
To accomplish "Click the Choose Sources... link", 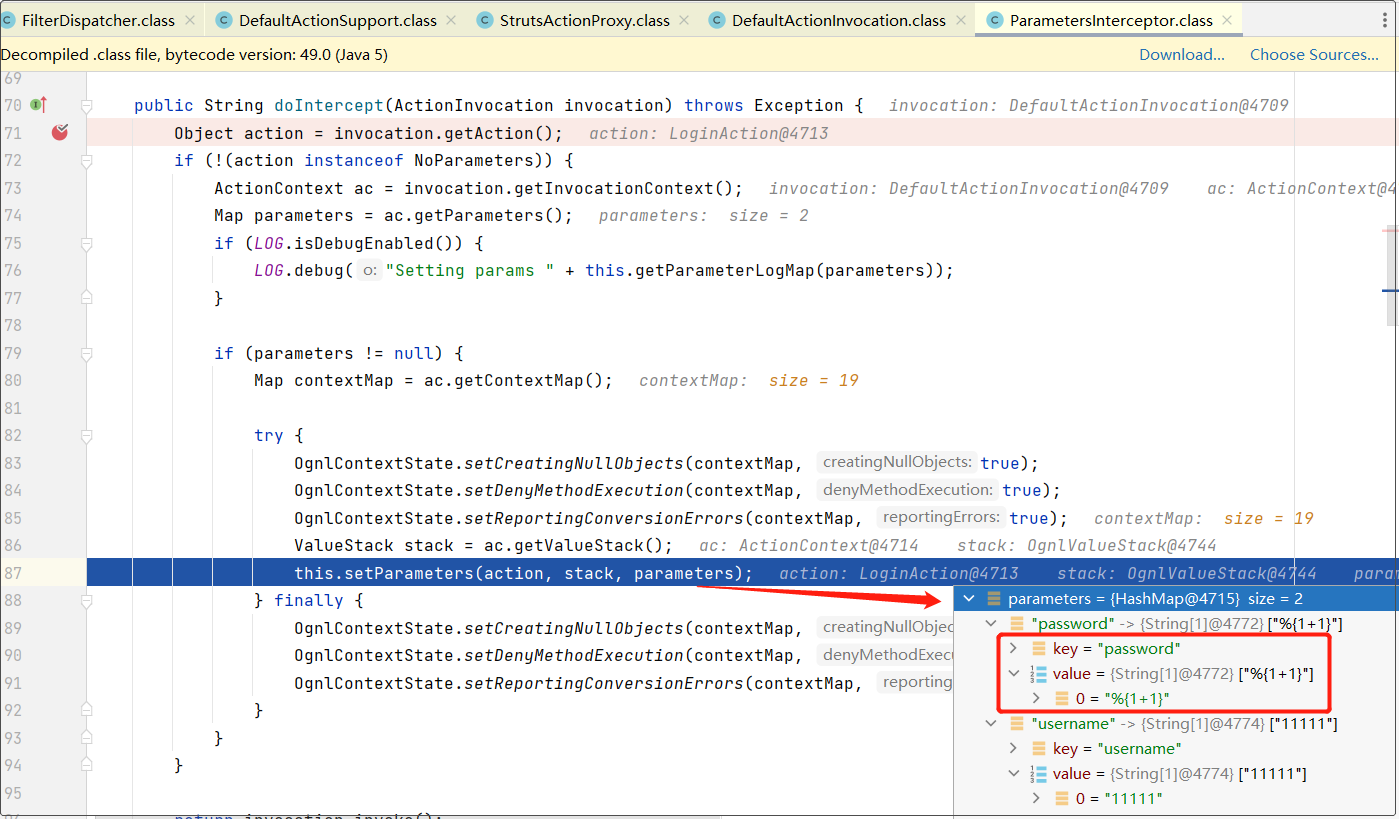I will click(x=1314, y=54).
